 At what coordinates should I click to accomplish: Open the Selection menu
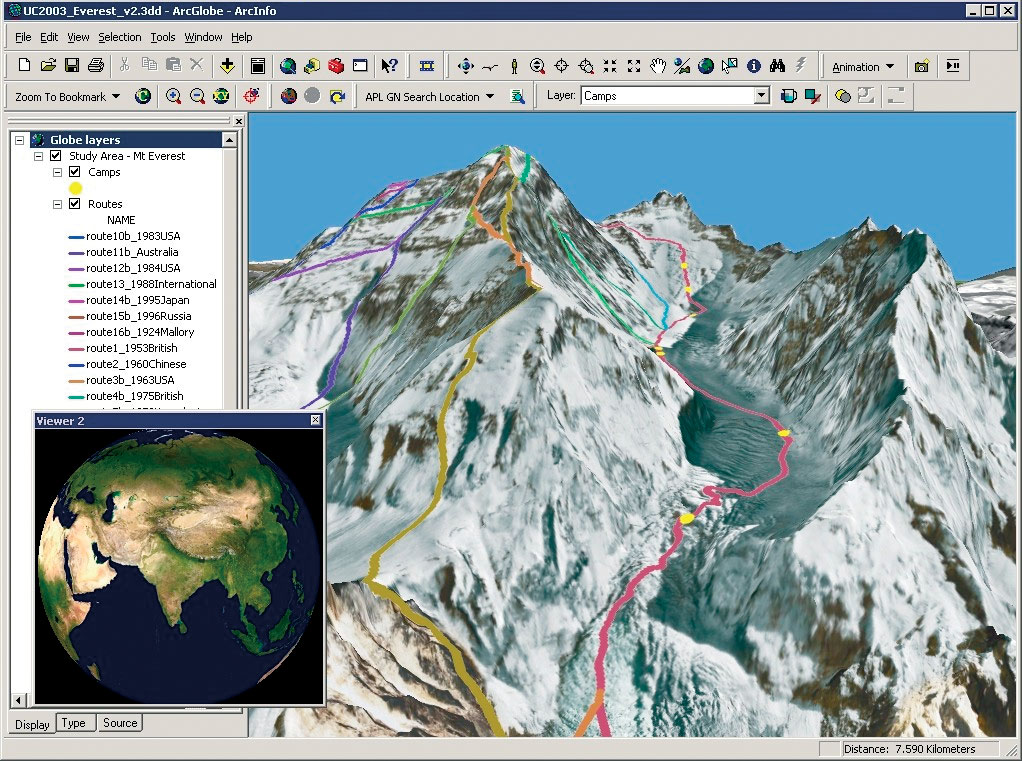119,37
